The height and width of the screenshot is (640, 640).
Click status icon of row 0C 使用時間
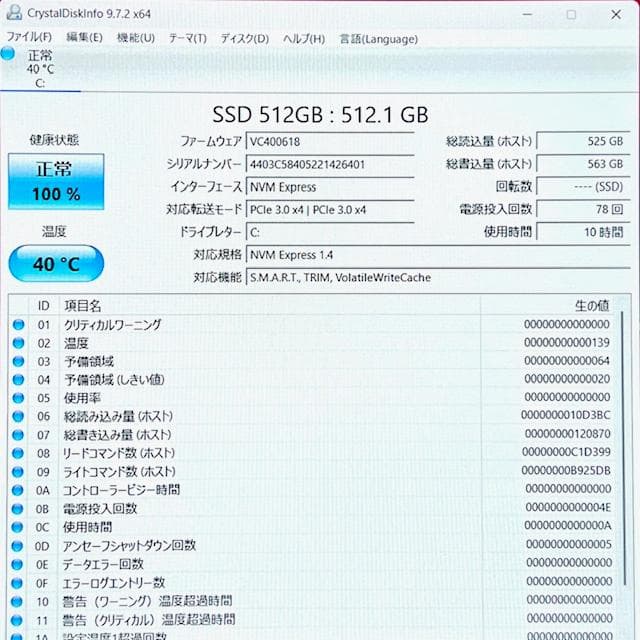point(18,527)
